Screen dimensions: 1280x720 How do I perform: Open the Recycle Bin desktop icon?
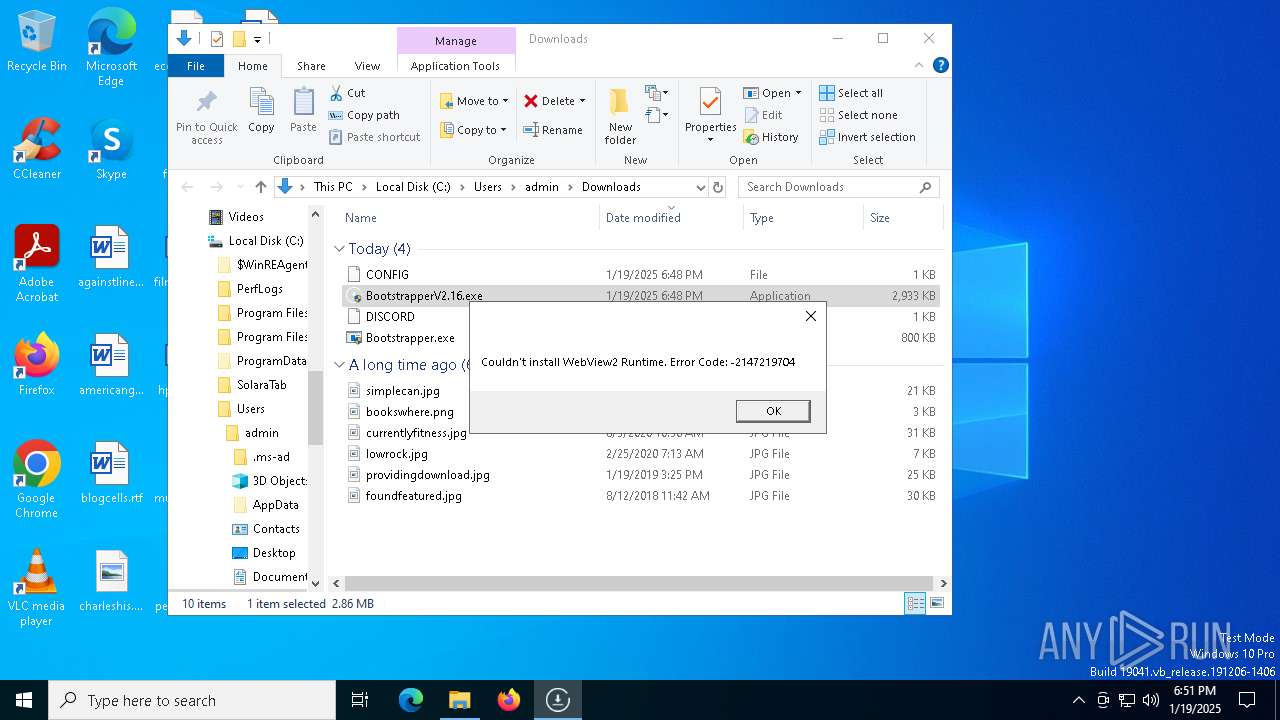[x=36, y=42]
